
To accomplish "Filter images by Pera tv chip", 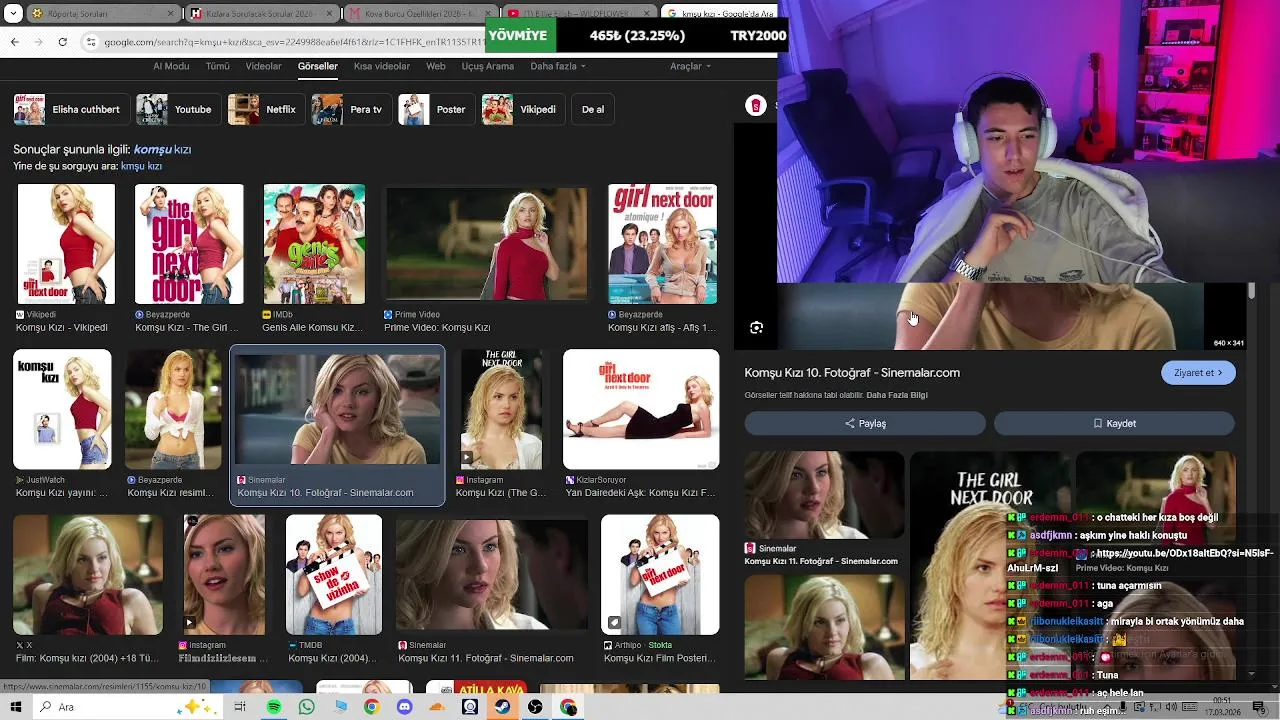I will (x=349, y=109).
